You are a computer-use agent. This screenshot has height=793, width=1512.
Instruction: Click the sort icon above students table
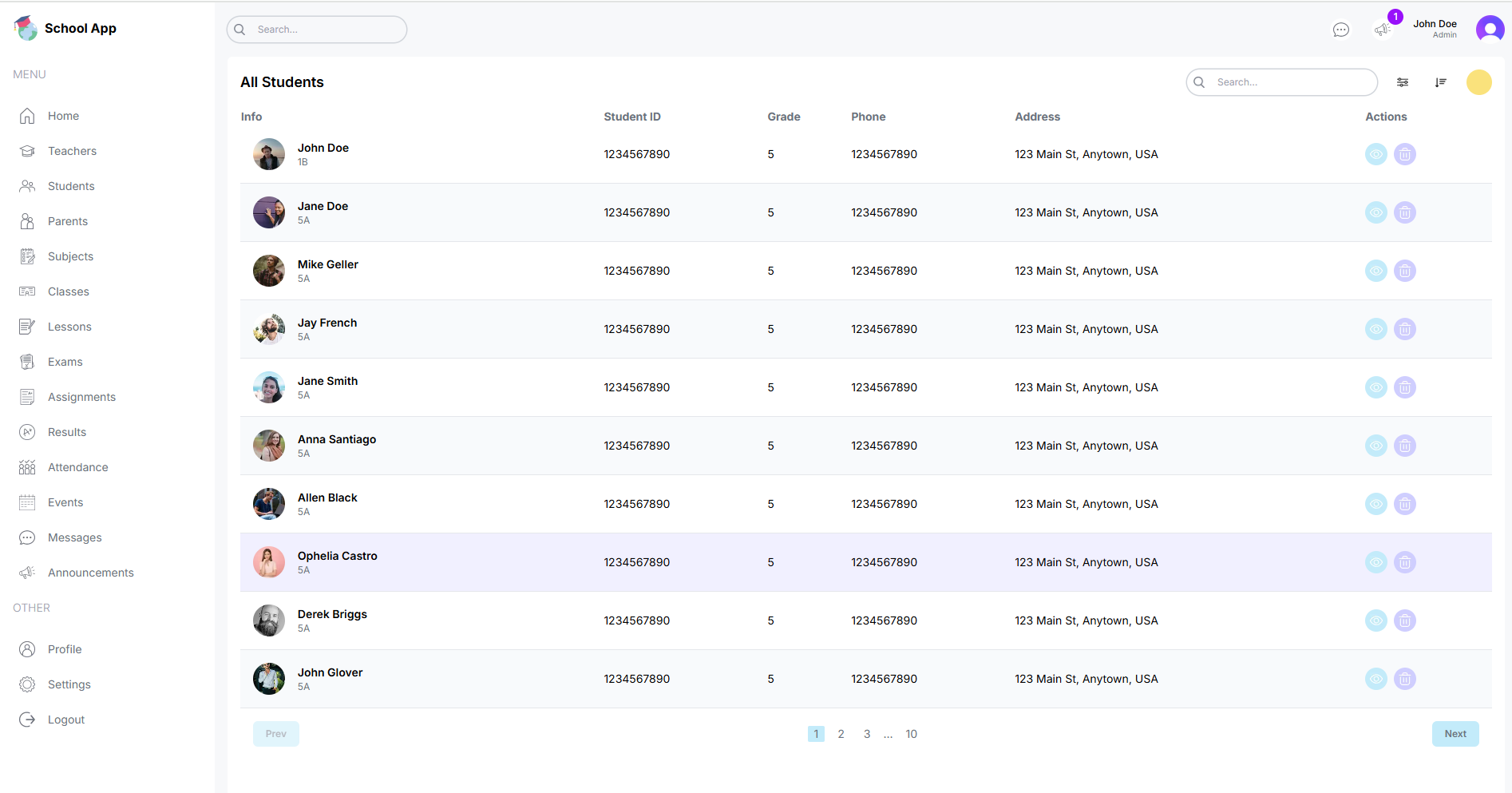(x=1440, y=82)
